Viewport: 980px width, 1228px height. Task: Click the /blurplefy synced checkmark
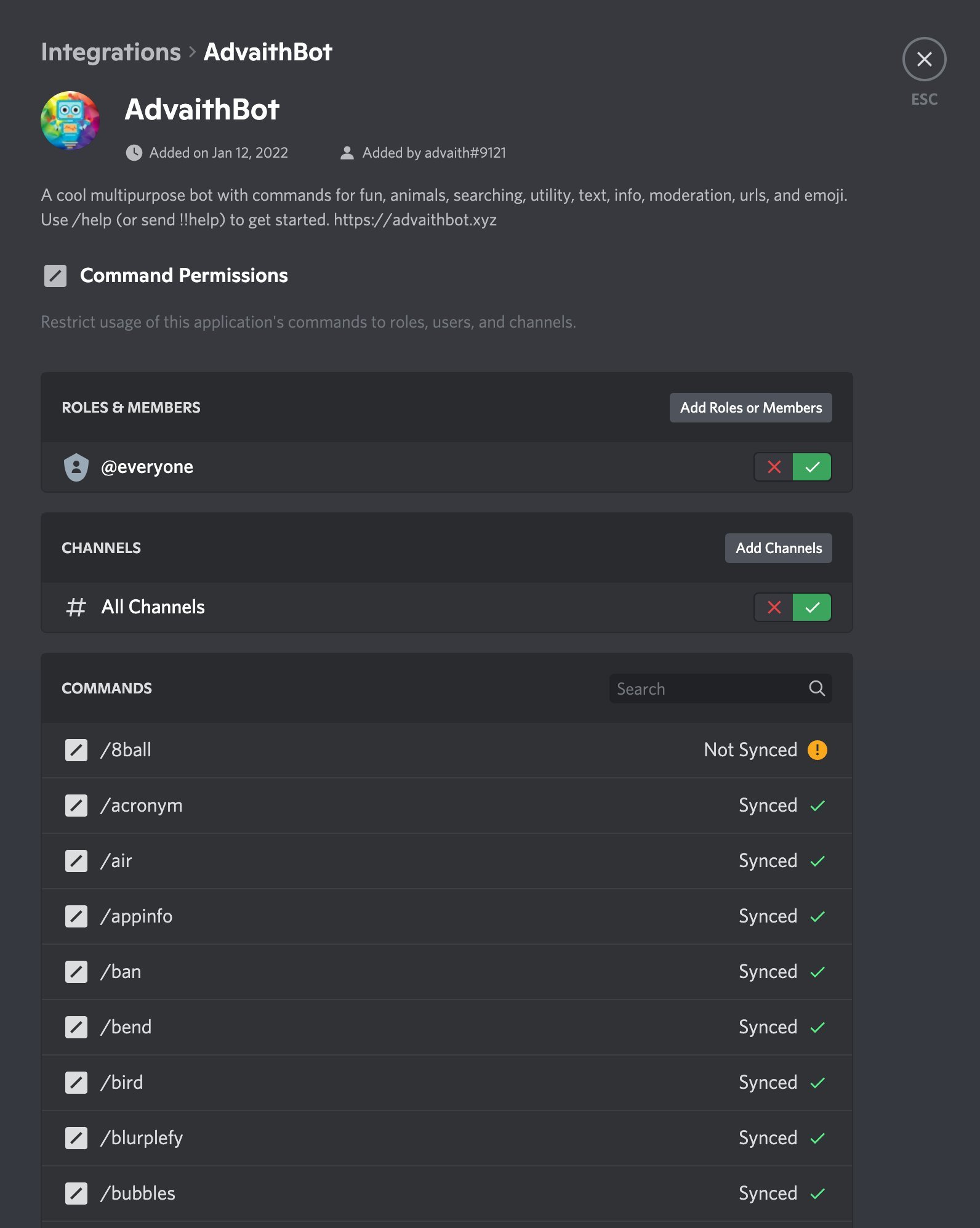click(x=817, y=1138)
